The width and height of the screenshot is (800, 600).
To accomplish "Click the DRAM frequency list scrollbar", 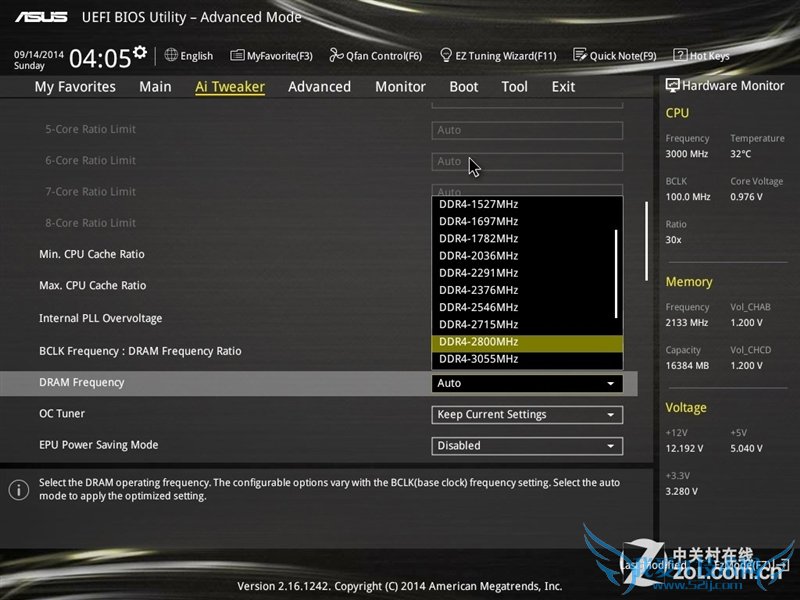I will pyautogui.click(x=616, y=273).
